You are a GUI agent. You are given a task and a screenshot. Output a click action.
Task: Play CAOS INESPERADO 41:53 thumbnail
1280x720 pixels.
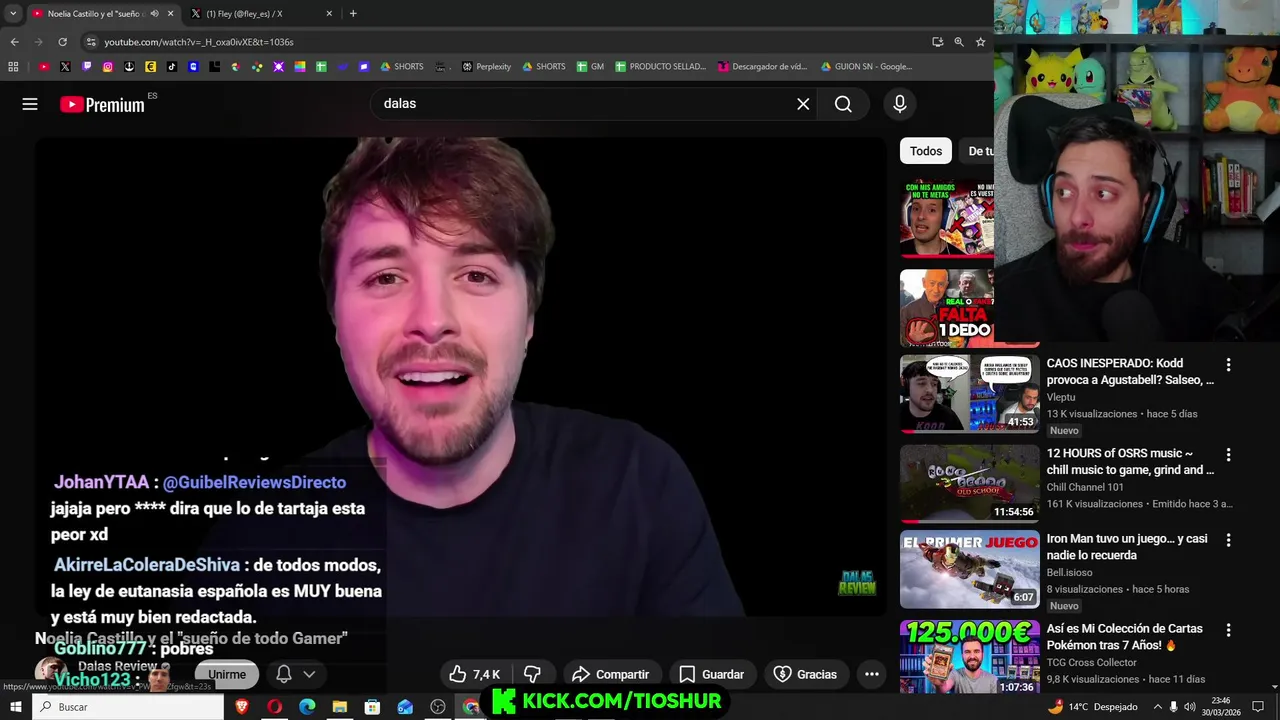click(x=969, y=394)
